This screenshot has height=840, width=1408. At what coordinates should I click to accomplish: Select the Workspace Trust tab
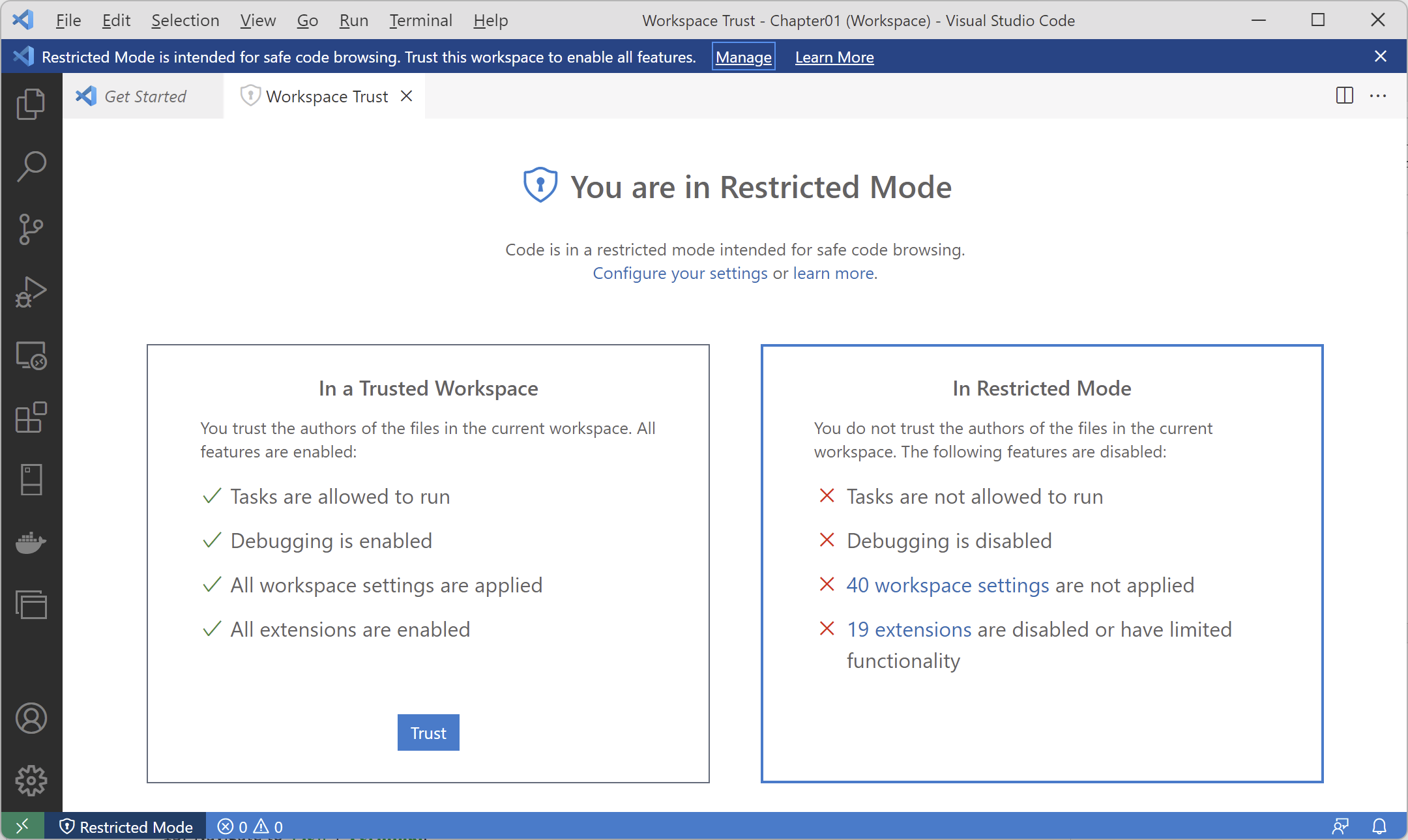pyautogui.click(x=324, y=96)
